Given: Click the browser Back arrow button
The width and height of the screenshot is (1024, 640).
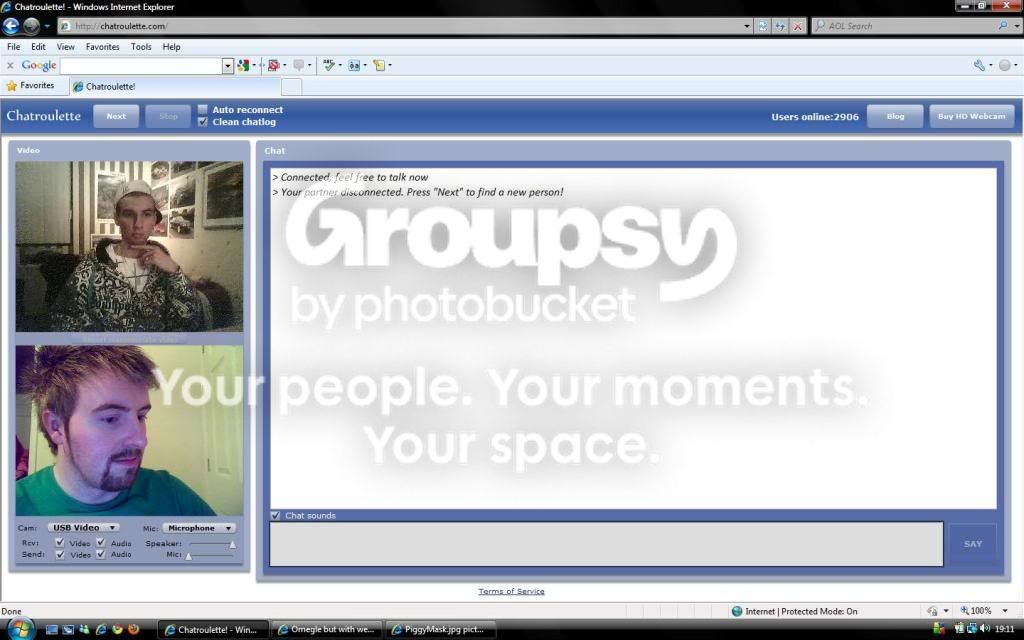Looking at the screenshot, I should point(11,25).
